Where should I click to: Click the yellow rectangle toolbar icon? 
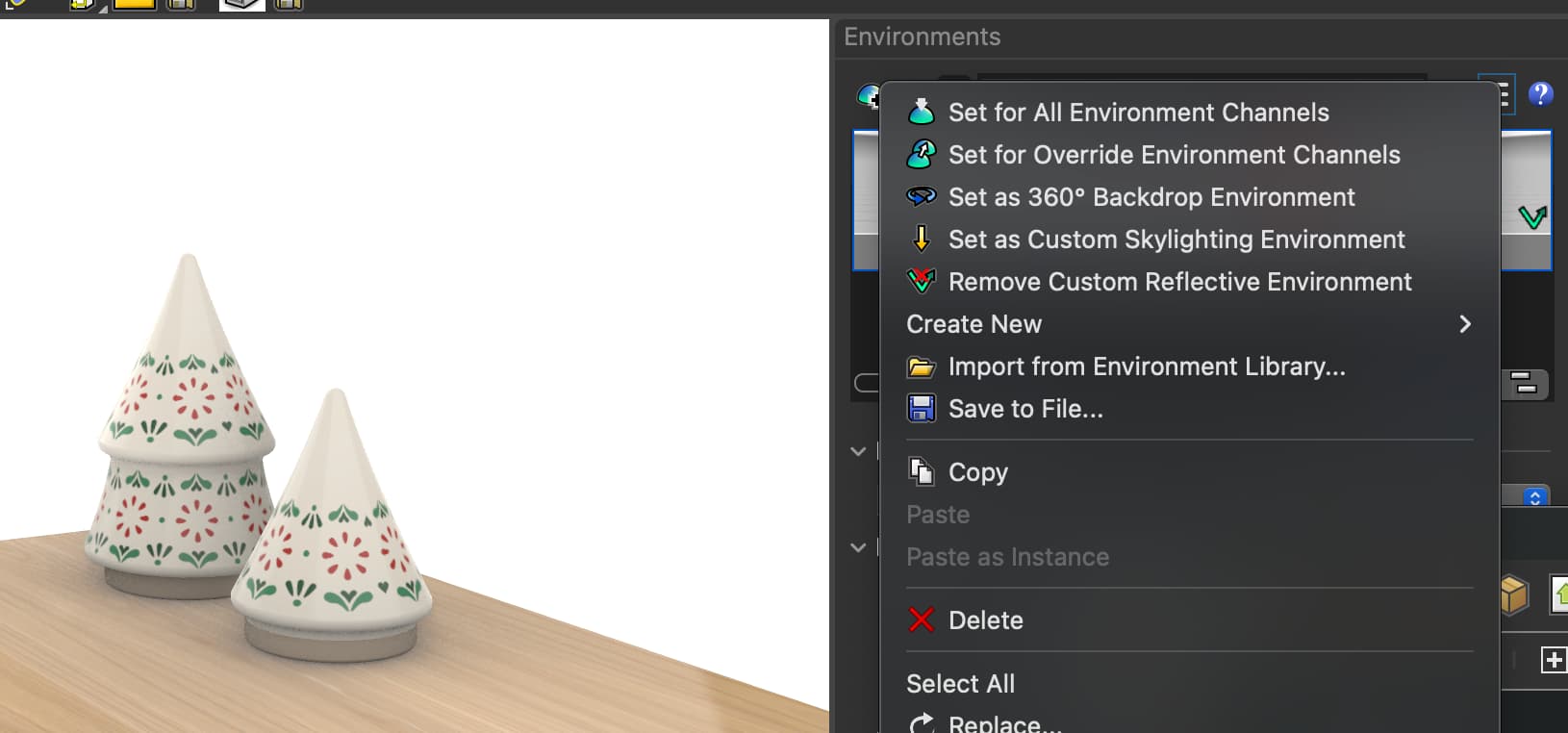click(134, 5)
